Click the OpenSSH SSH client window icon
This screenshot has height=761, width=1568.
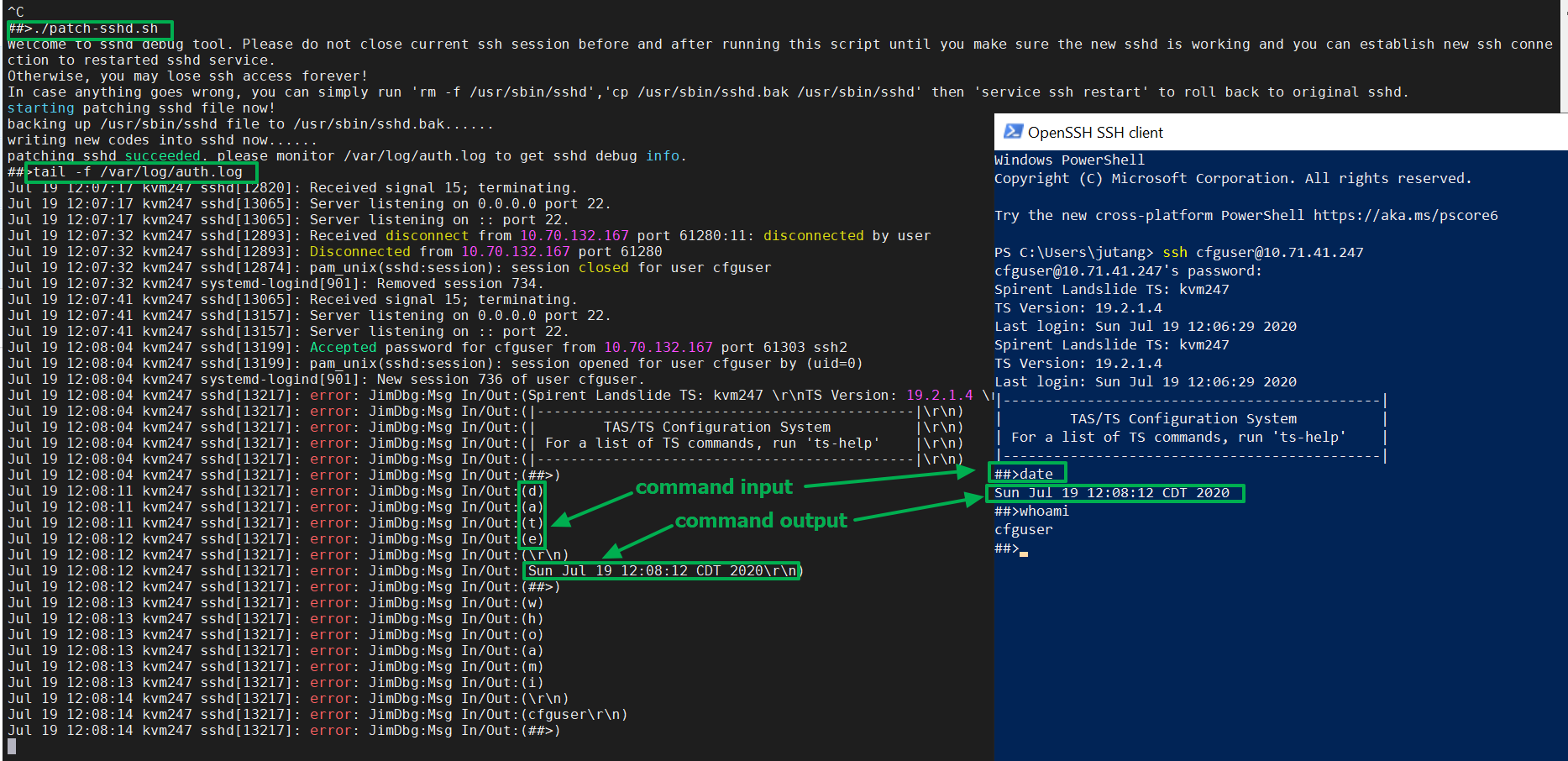[1013, 132]
